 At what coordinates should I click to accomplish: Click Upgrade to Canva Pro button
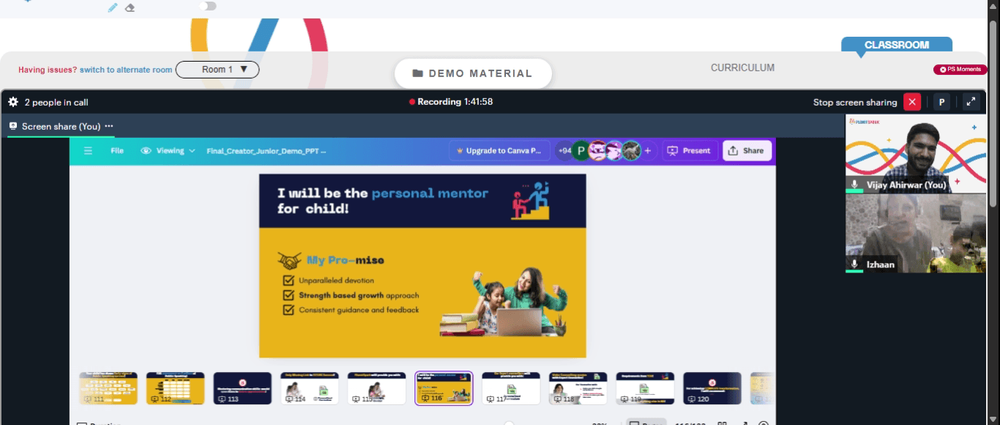pos(499,151)
